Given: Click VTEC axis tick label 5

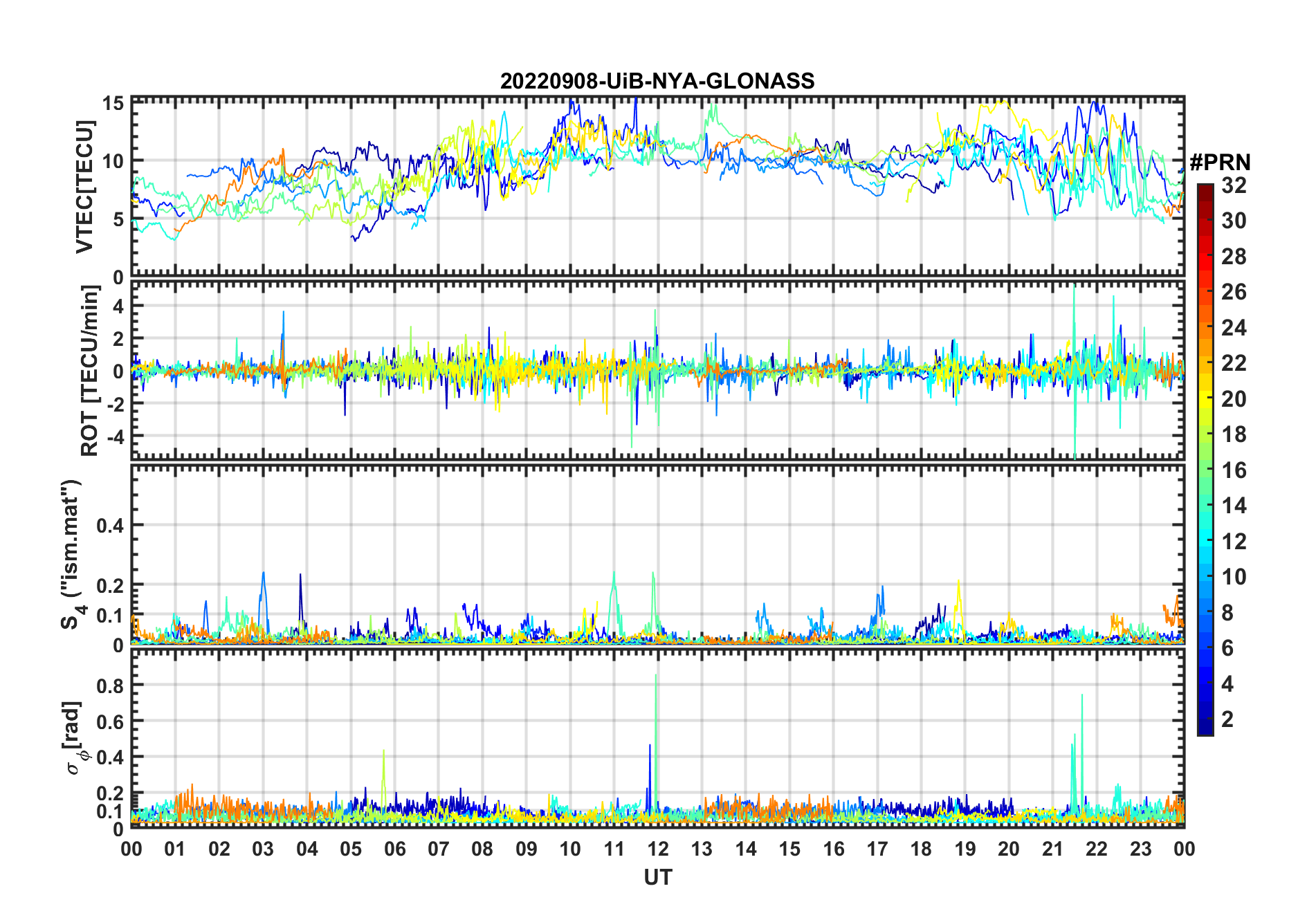Looking at the screenshot, I should pos(118,219).
